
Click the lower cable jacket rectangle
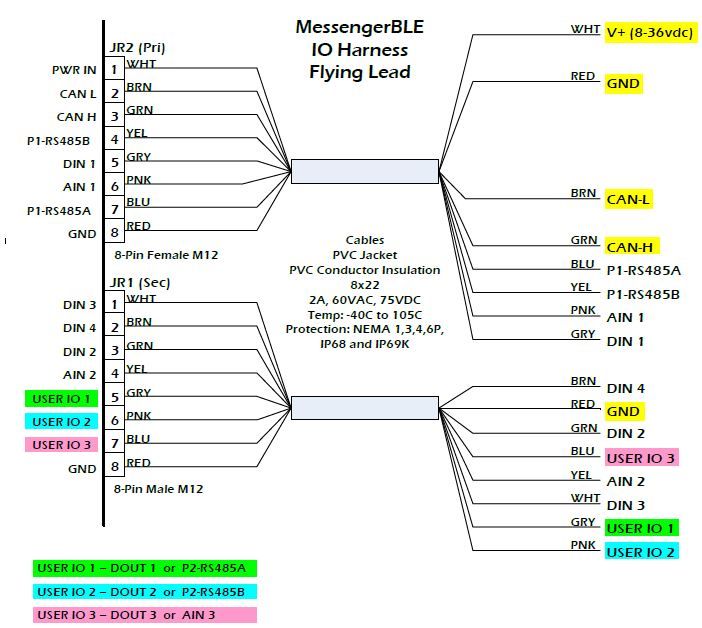(365, 408)
